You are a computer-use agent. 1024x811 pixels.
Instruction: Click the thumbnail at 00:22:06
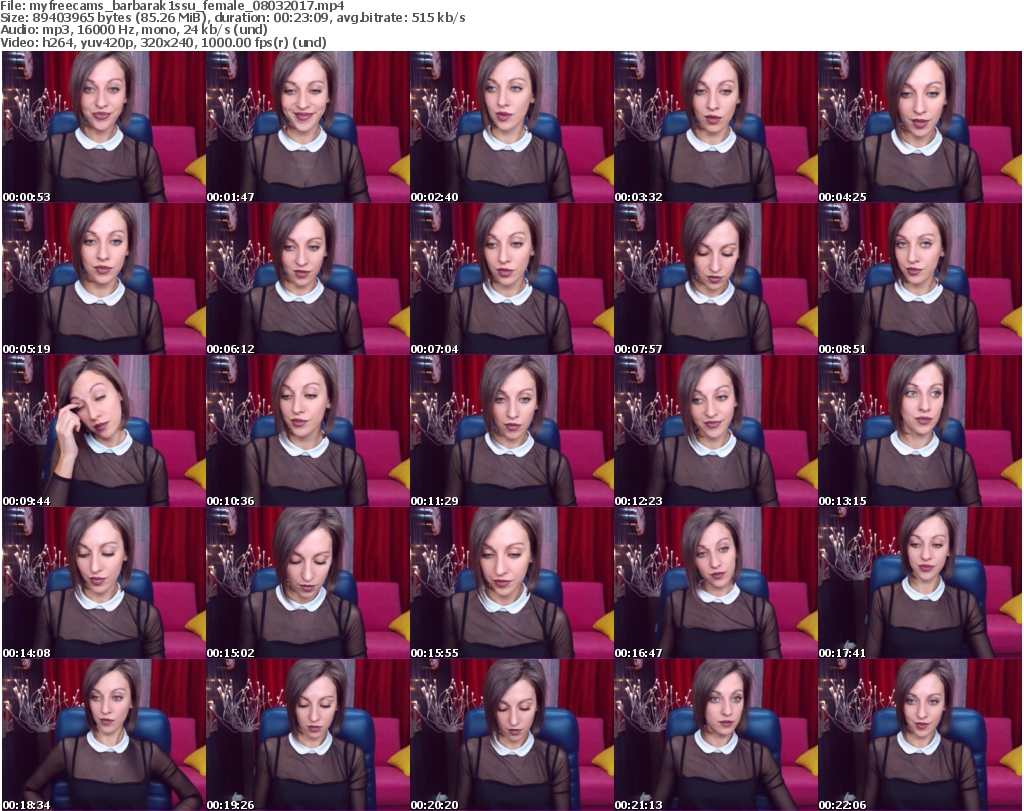(x=920, y=735)
